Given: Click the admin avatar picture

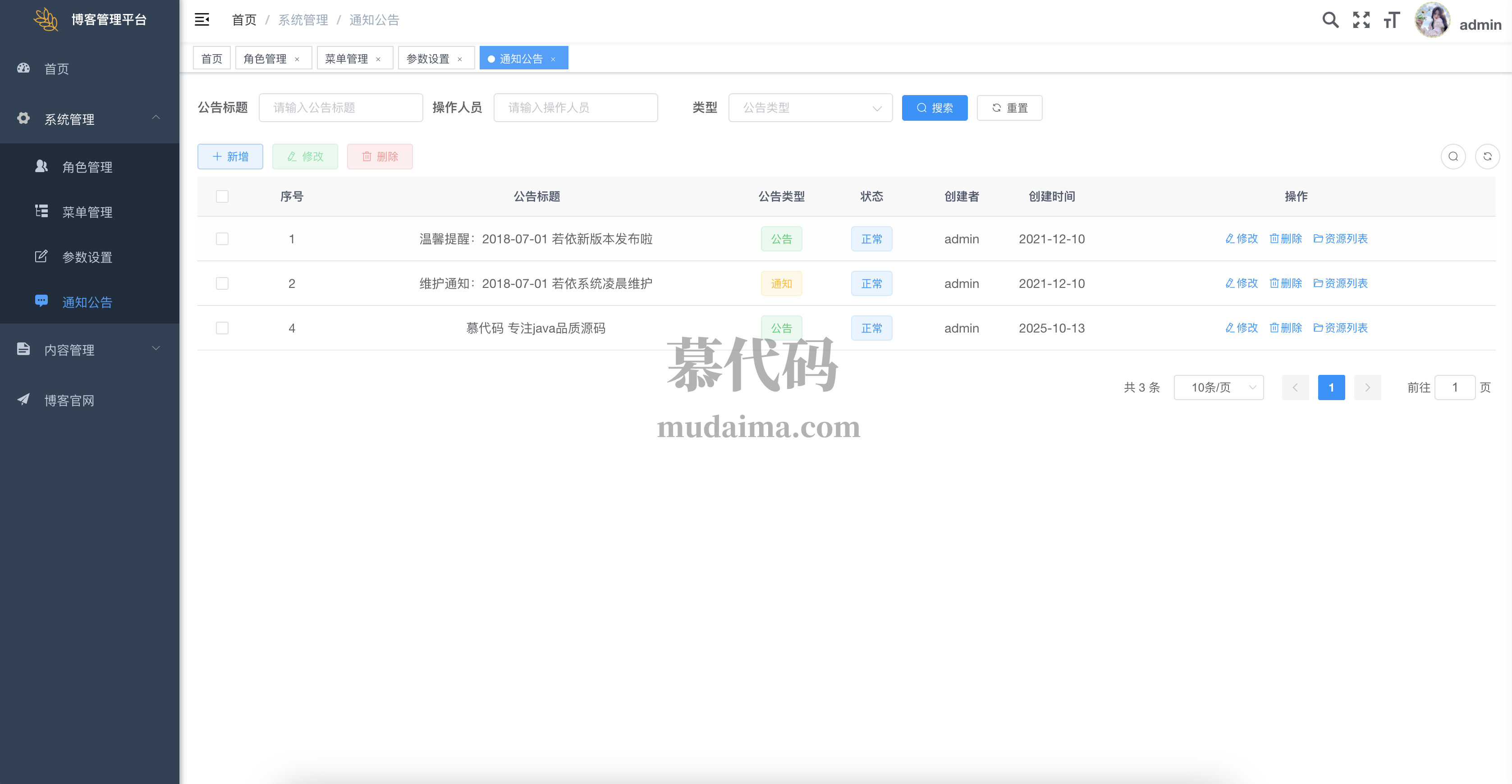Looking at the screenshot, I should pos(1432,20).
